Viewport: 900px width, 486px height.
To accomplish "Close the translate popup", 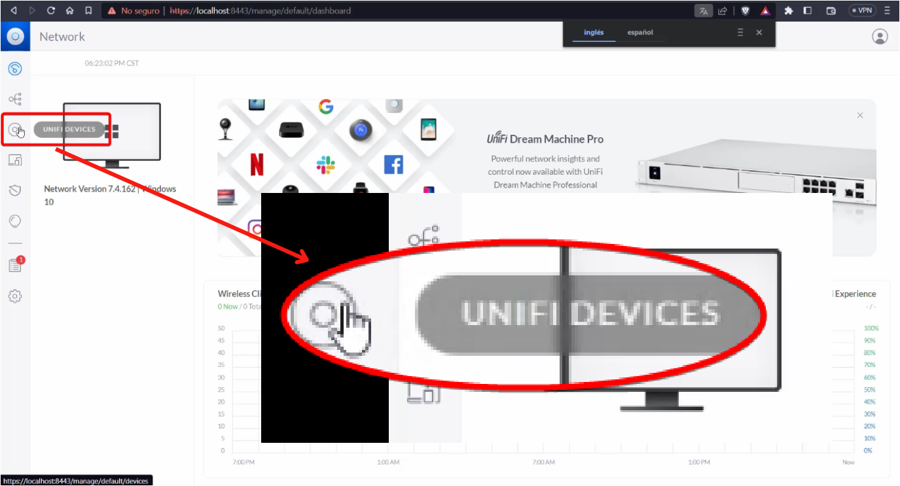I will tap(759, 33).
